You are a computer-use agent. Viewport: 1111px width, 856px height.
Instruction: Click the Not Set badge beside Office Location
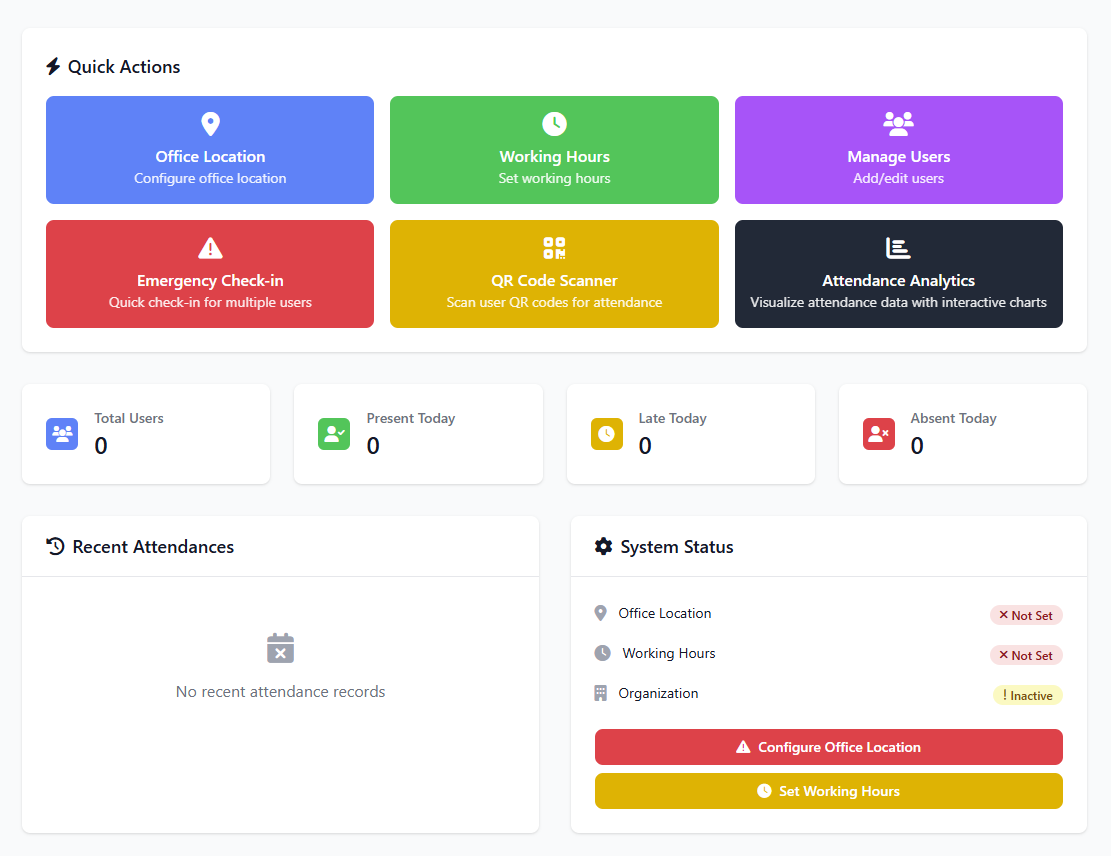[x=1026, y=615]
